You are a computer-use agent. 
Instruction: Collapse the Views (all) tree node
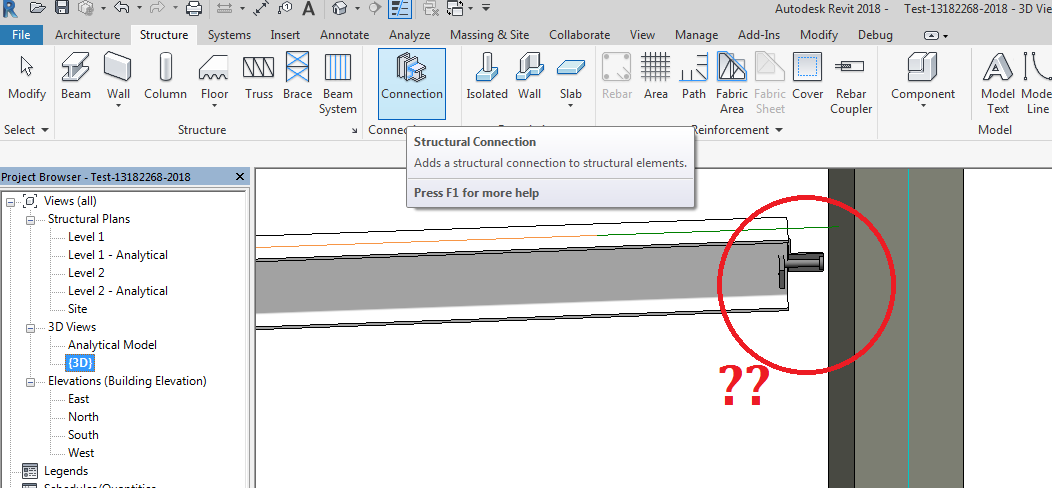point(11,201)
